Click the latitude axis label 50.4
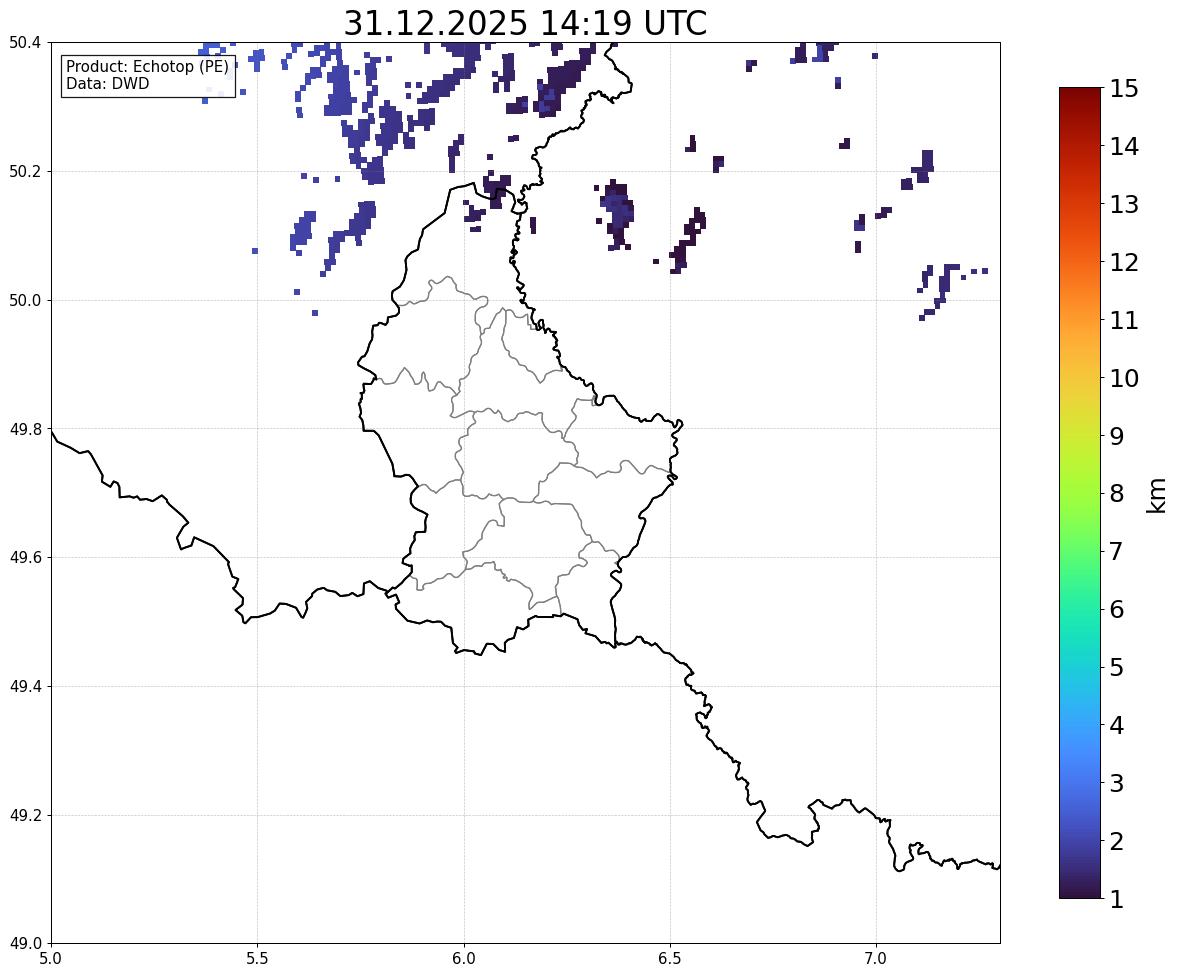1178x976 pixels. click(x=24, y=43)
